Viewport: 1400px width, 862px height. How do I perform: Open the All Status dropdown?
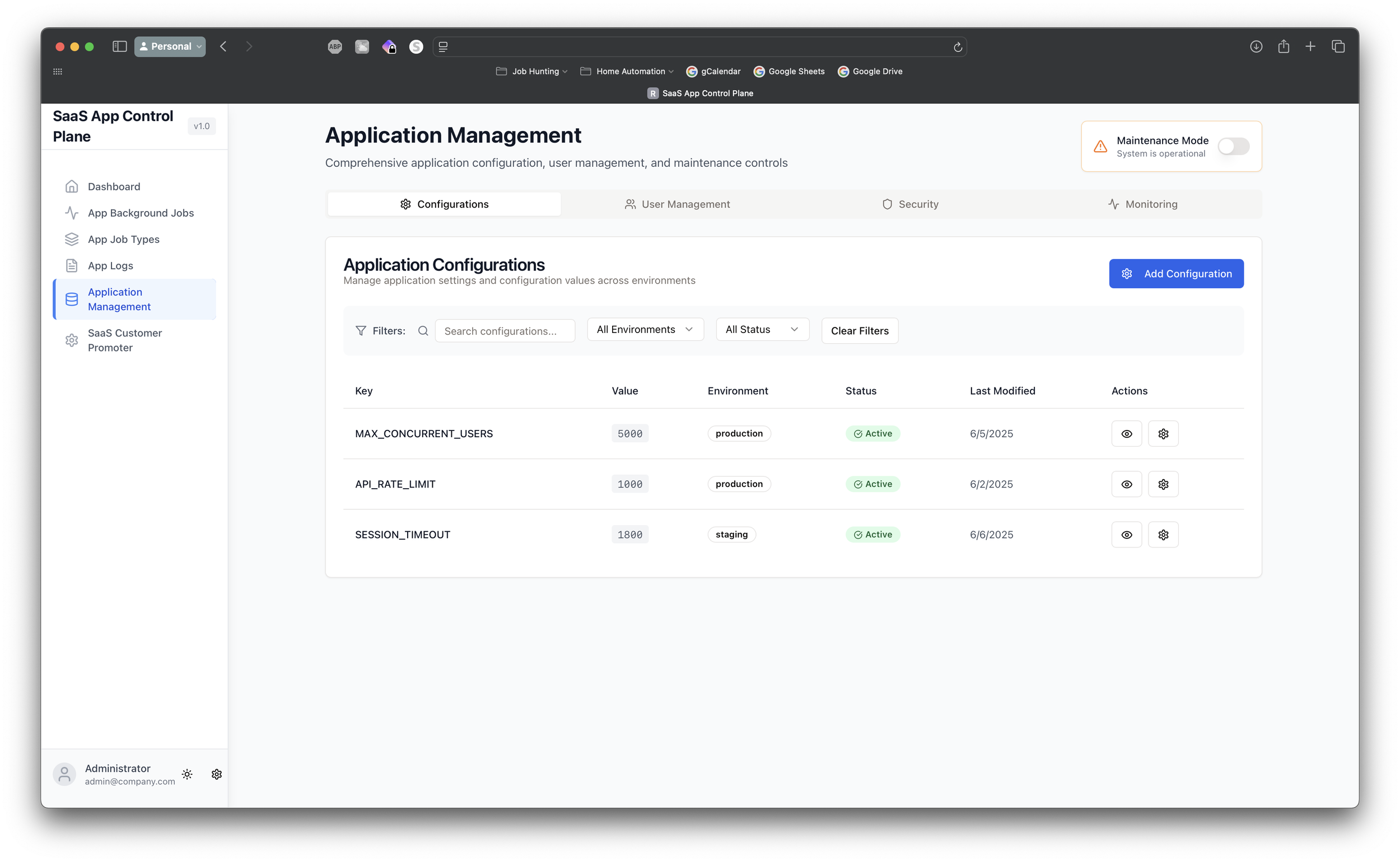tap(762, 330)
